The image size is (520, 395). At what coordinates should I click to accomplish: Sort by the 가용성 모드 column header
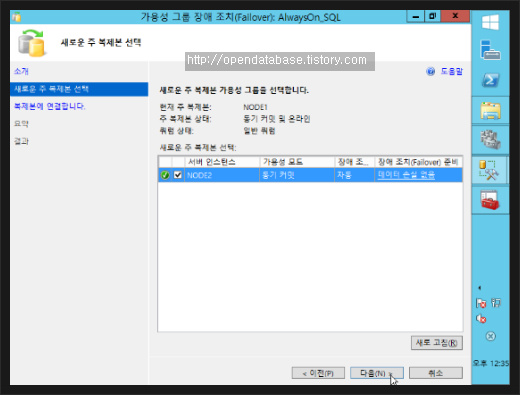(297, 162)
